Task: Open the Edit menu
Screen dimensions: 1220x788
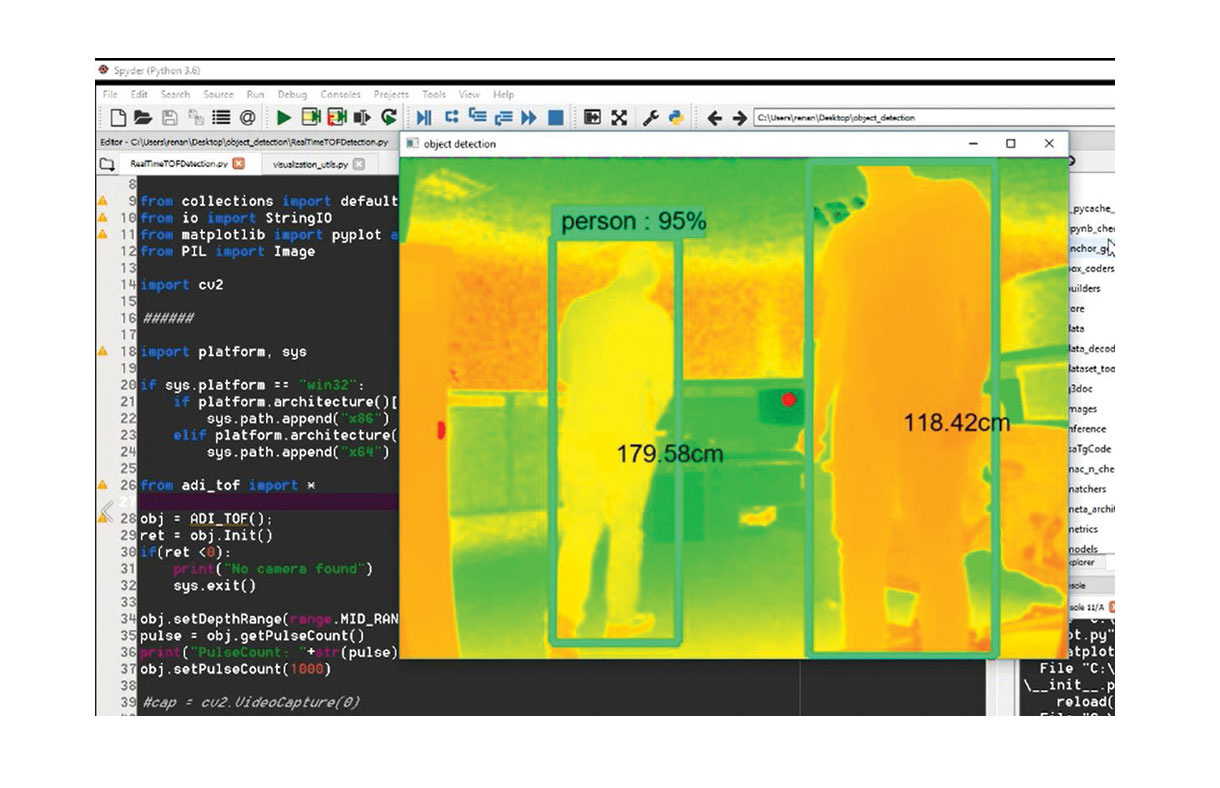Action: point(139,94)
